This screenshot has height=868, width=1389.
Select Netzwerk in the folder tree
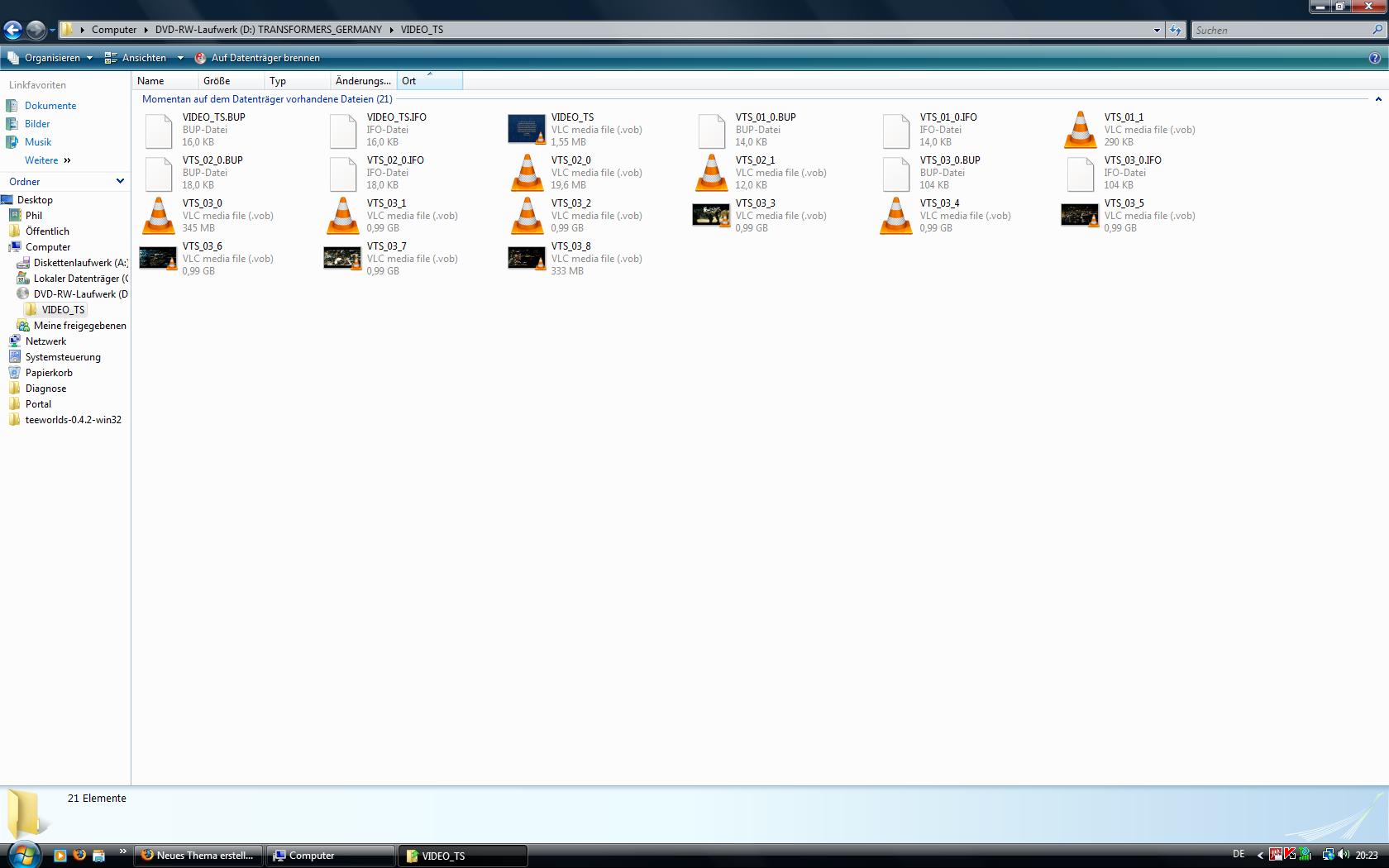(45, 341)
